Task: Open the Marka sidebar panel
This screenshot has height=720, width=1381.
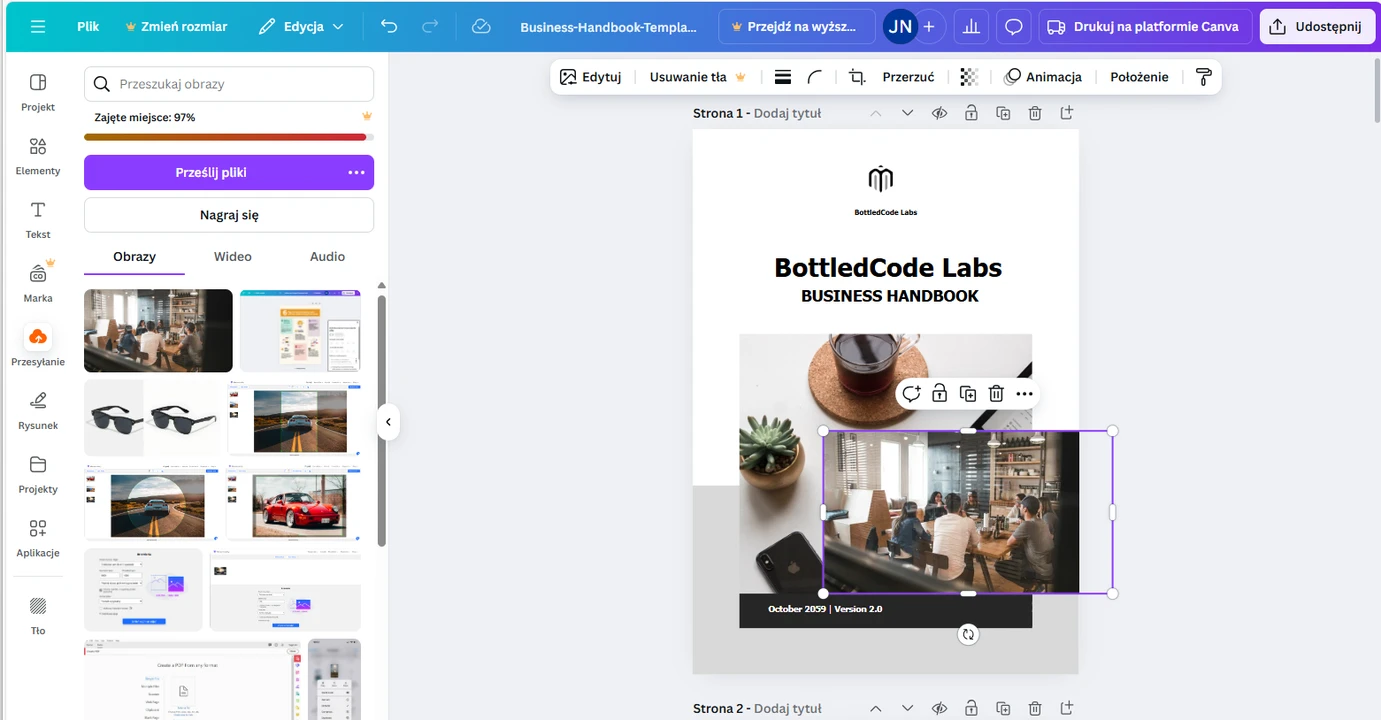Action: tap(38, 283)
